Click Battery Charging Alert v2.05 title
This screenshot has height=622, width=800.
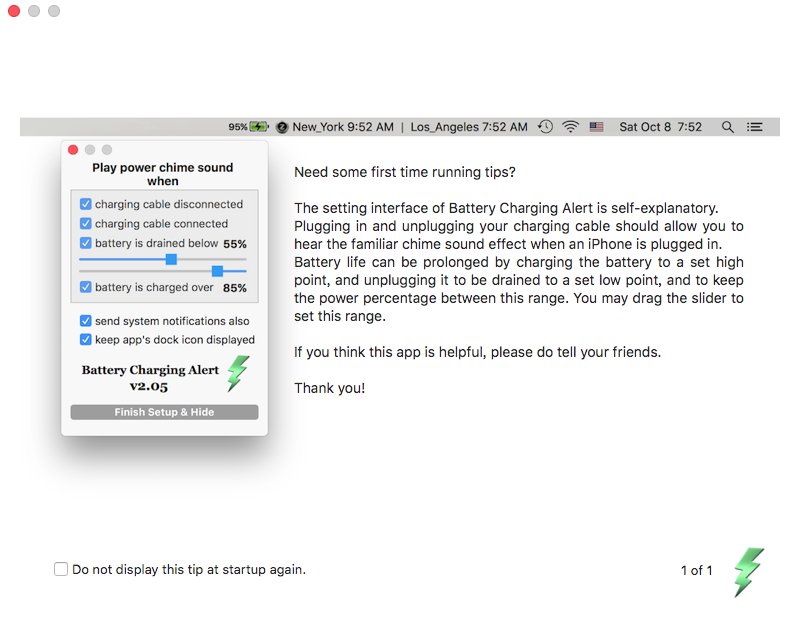pos(150,378)
